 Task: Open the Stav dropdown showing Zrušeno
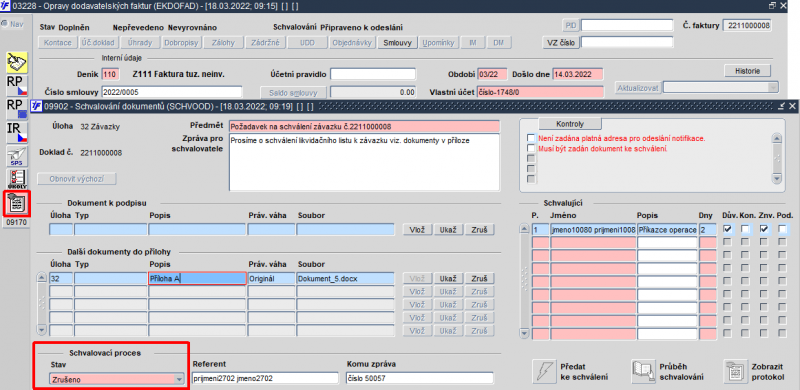coord(179,379)
